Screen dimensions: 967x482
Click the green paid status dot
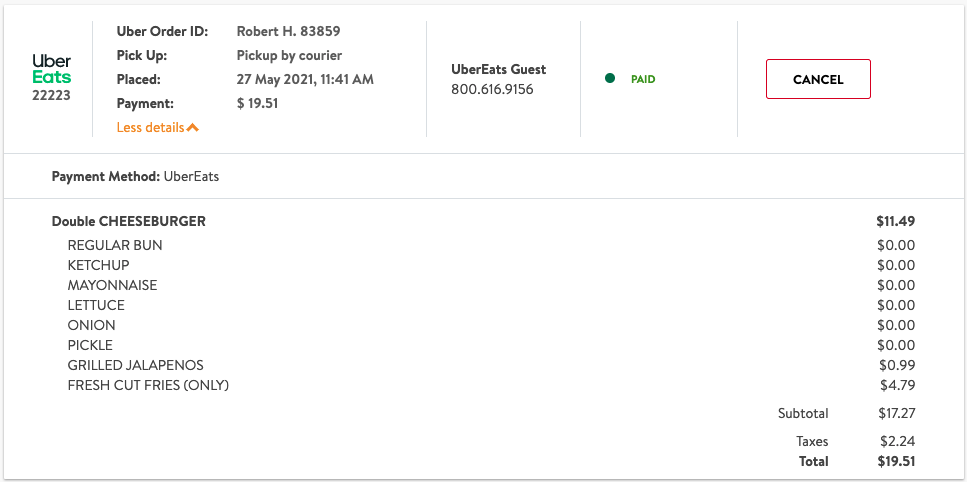click(610, 79)
